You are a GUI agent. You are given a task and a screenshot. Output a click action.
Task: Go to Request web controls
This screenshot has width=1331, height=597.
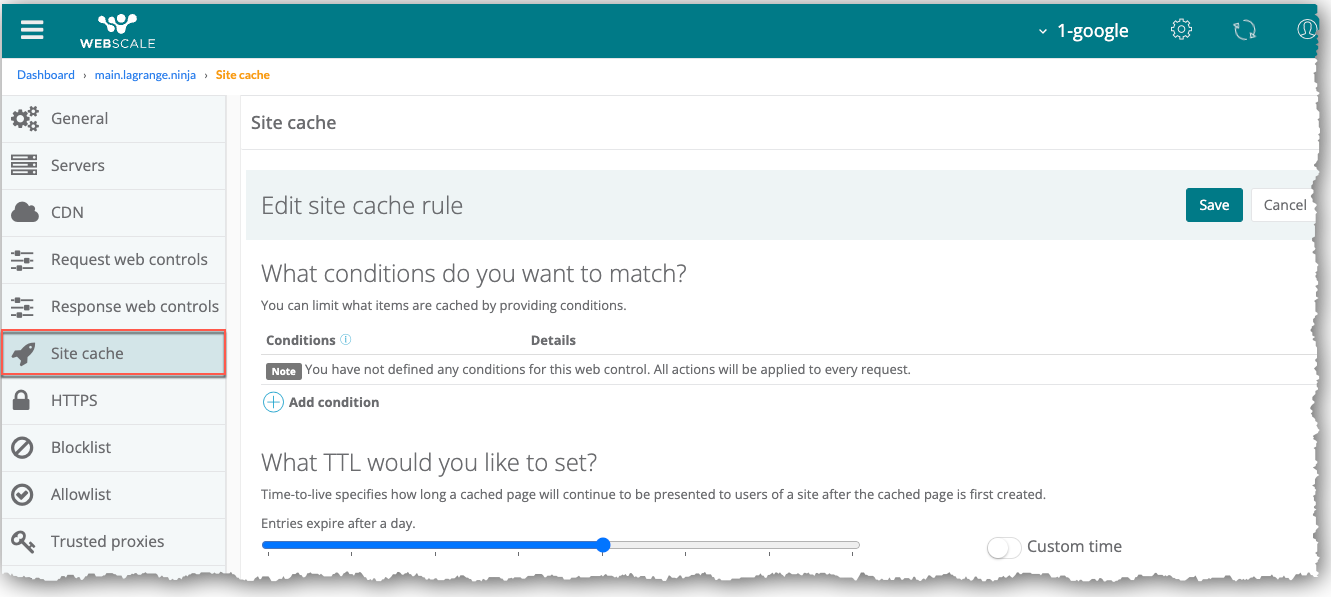129,259
